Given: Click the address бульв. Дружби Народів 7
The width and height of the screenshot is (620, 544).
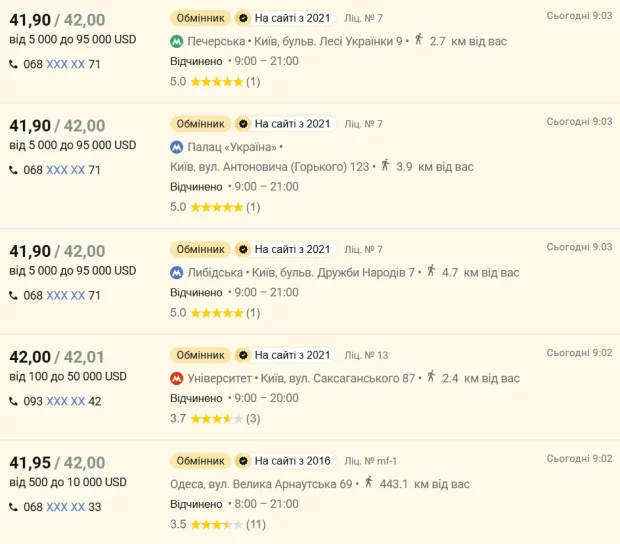Looking at the screenshot, I should 344,272.
